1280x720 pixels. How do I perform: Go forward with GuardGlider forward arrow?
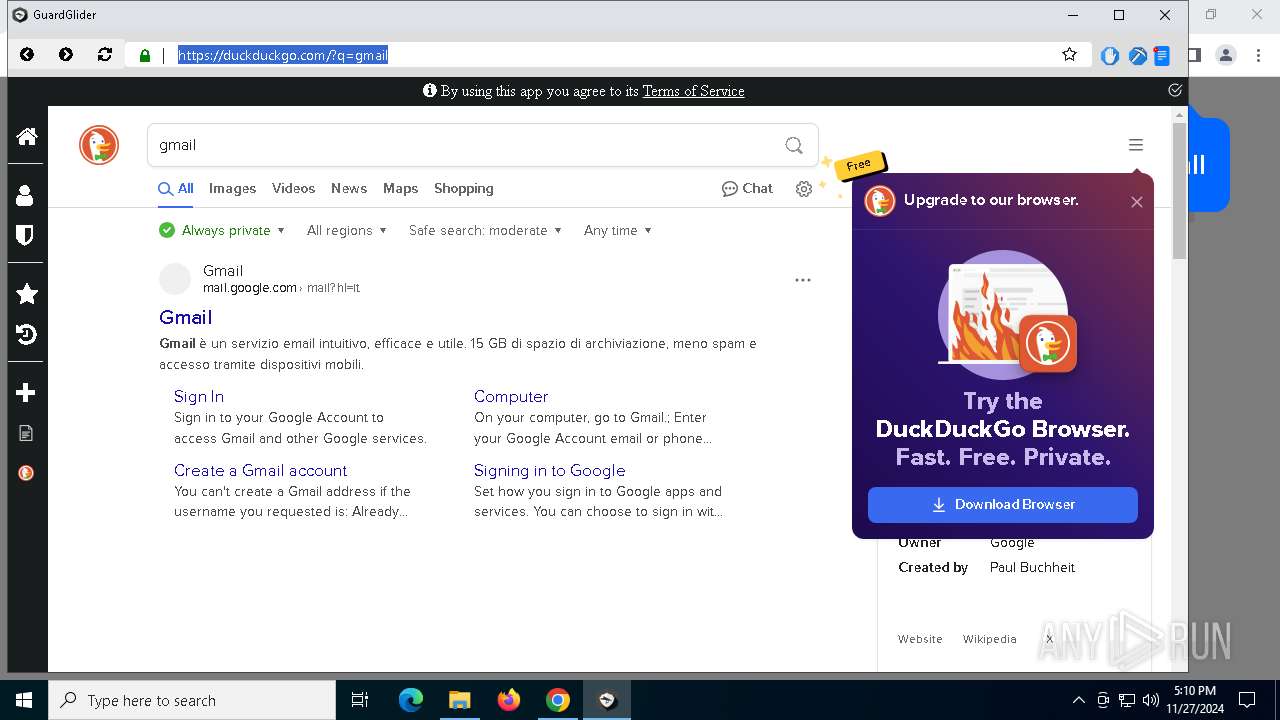[66, 55]
